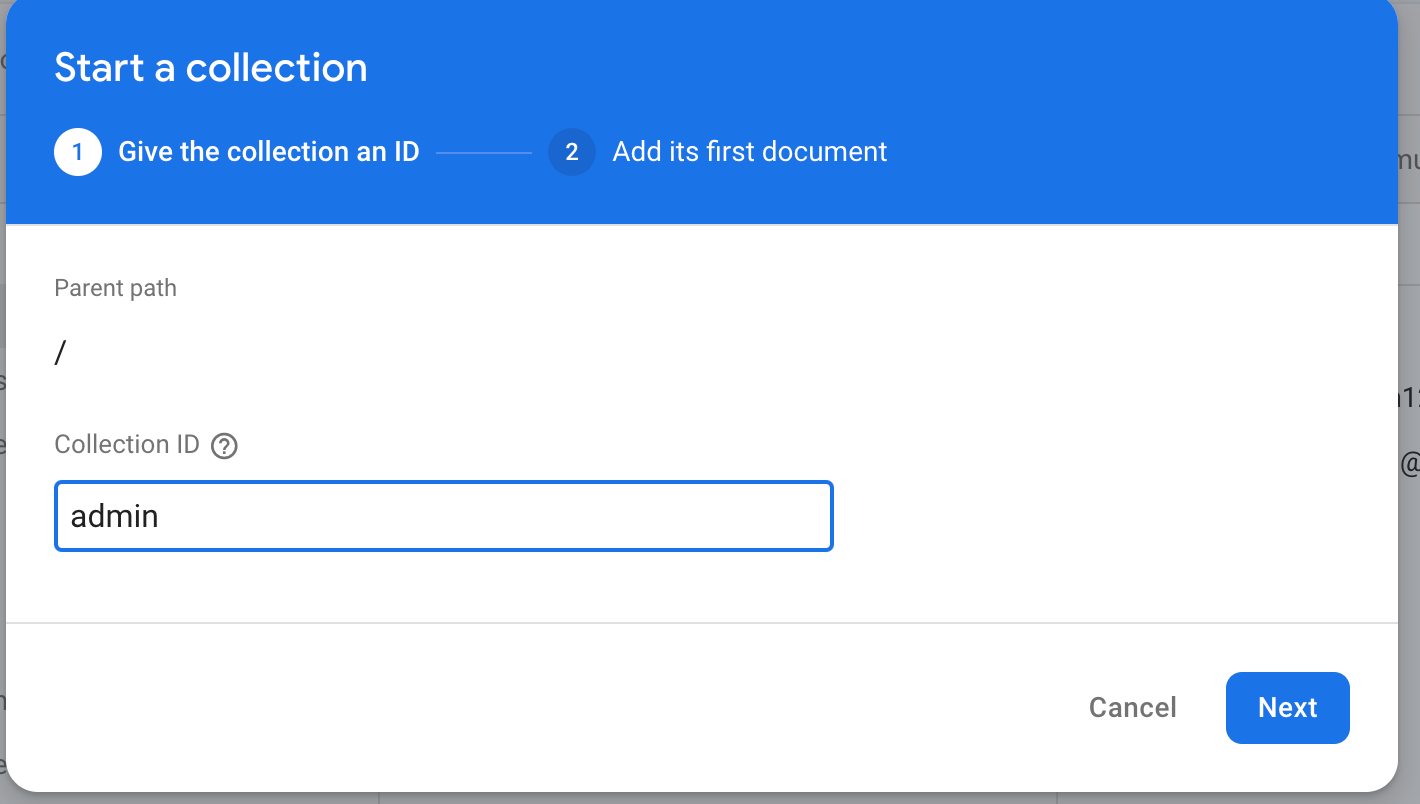The image size is (1420, 804).
Task: Cancel the collection creation dialog
Action: (x=1132, y=708)
